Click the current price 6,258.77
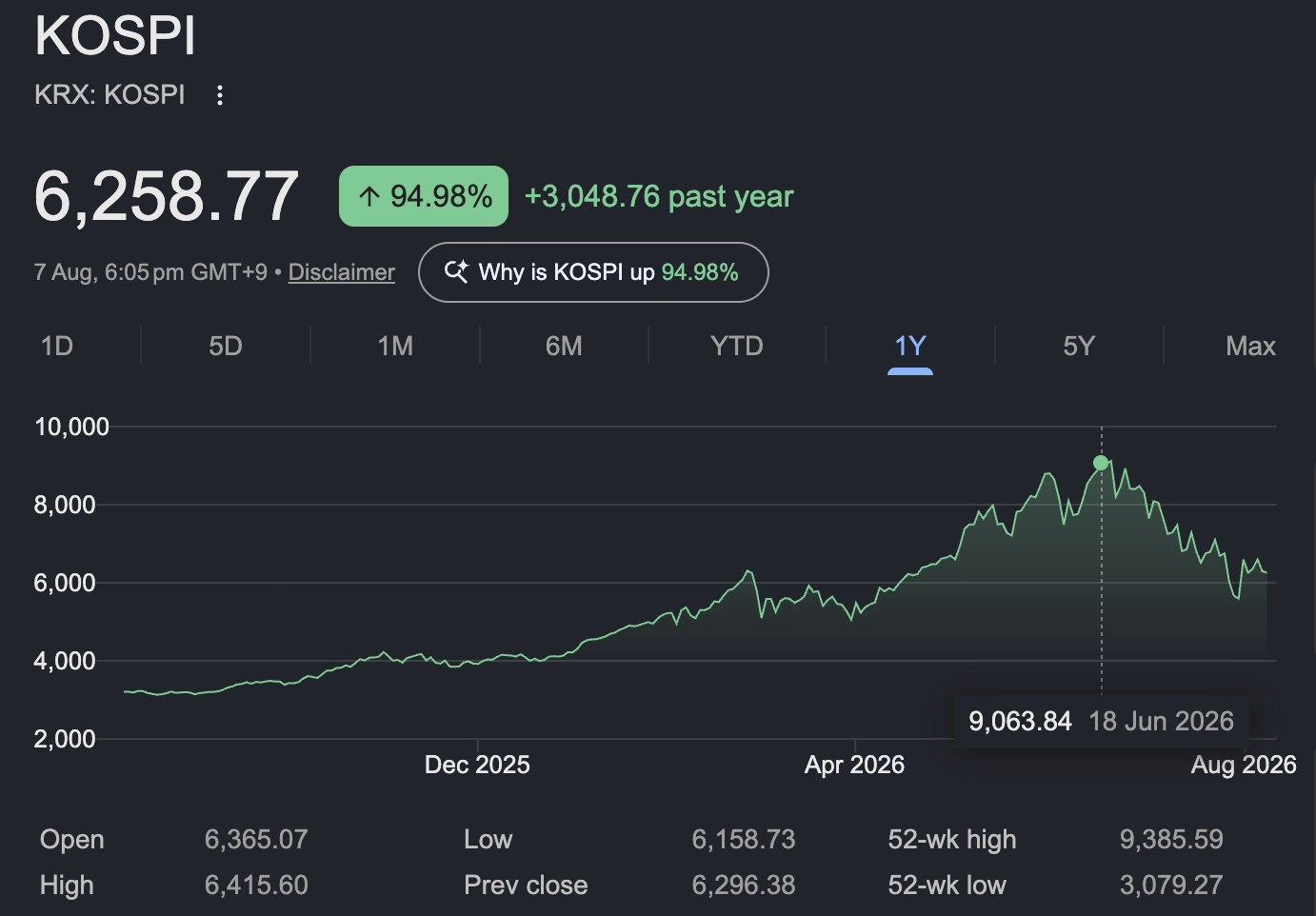 (x=167, y=197)
